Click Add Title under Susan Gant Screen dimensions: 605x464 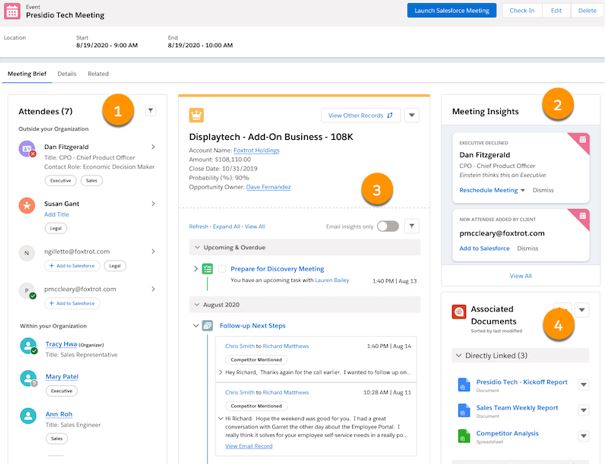coord(57,214)
